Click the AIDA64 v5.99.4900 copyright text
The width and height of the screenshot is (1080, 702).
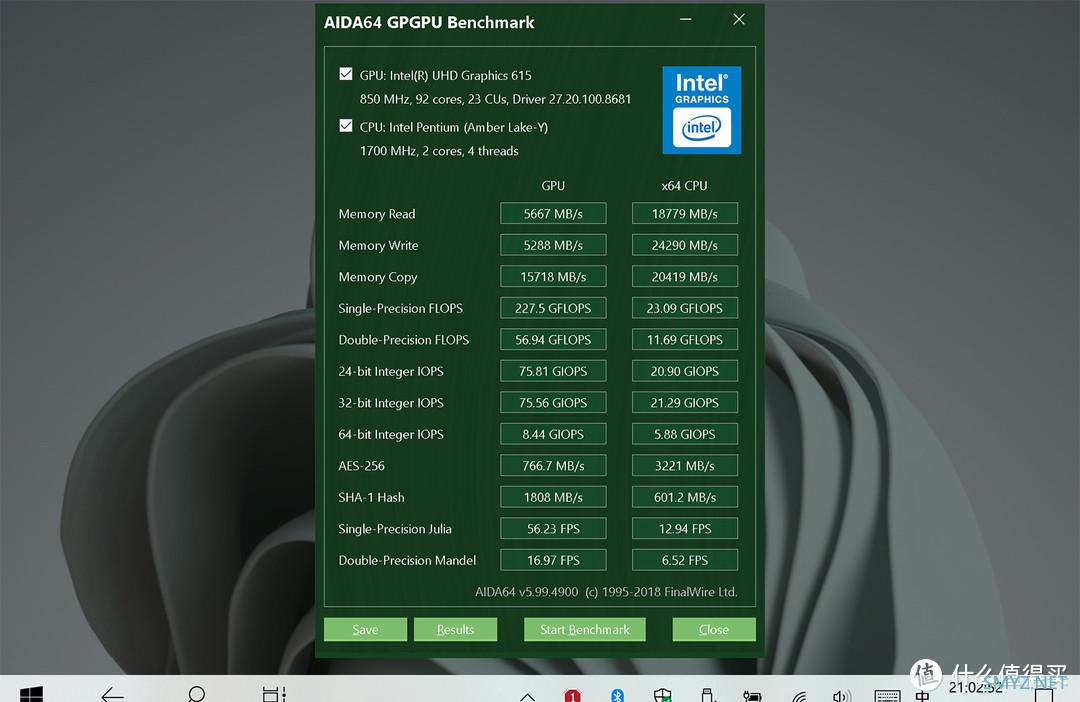tap(606, 592)
